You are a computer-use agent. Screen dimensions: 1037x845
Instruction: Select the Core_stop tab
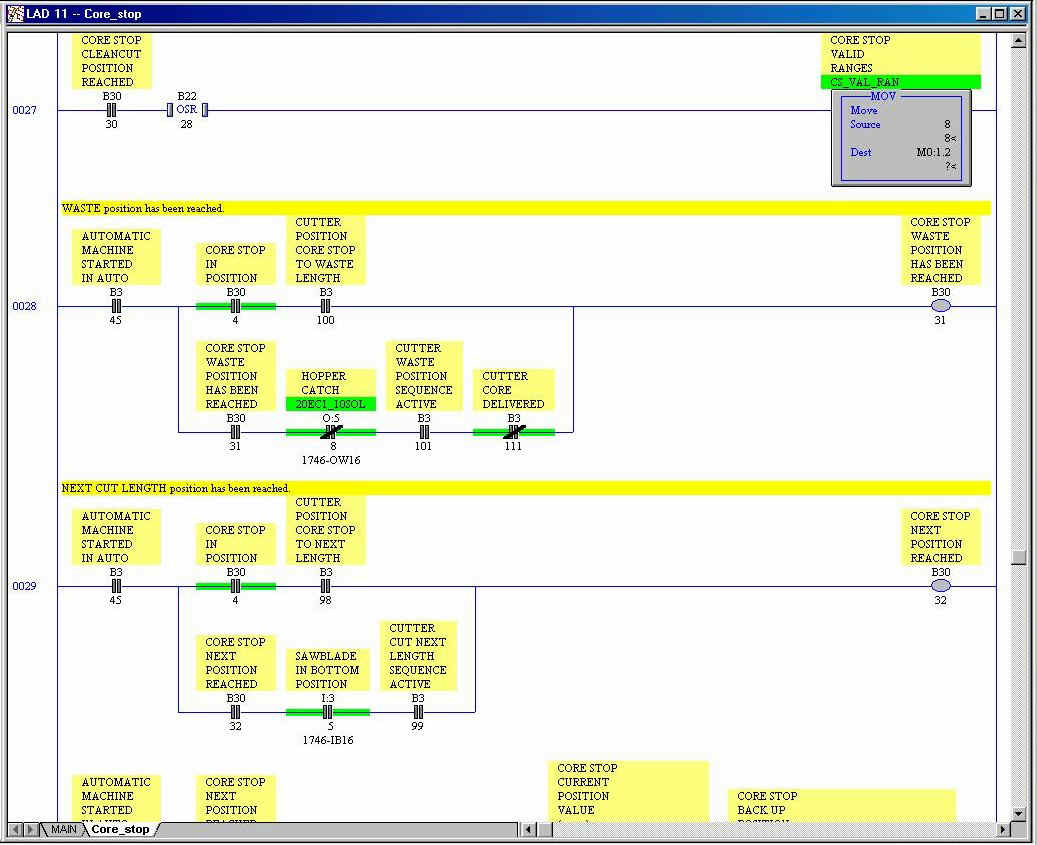point(120,829)
